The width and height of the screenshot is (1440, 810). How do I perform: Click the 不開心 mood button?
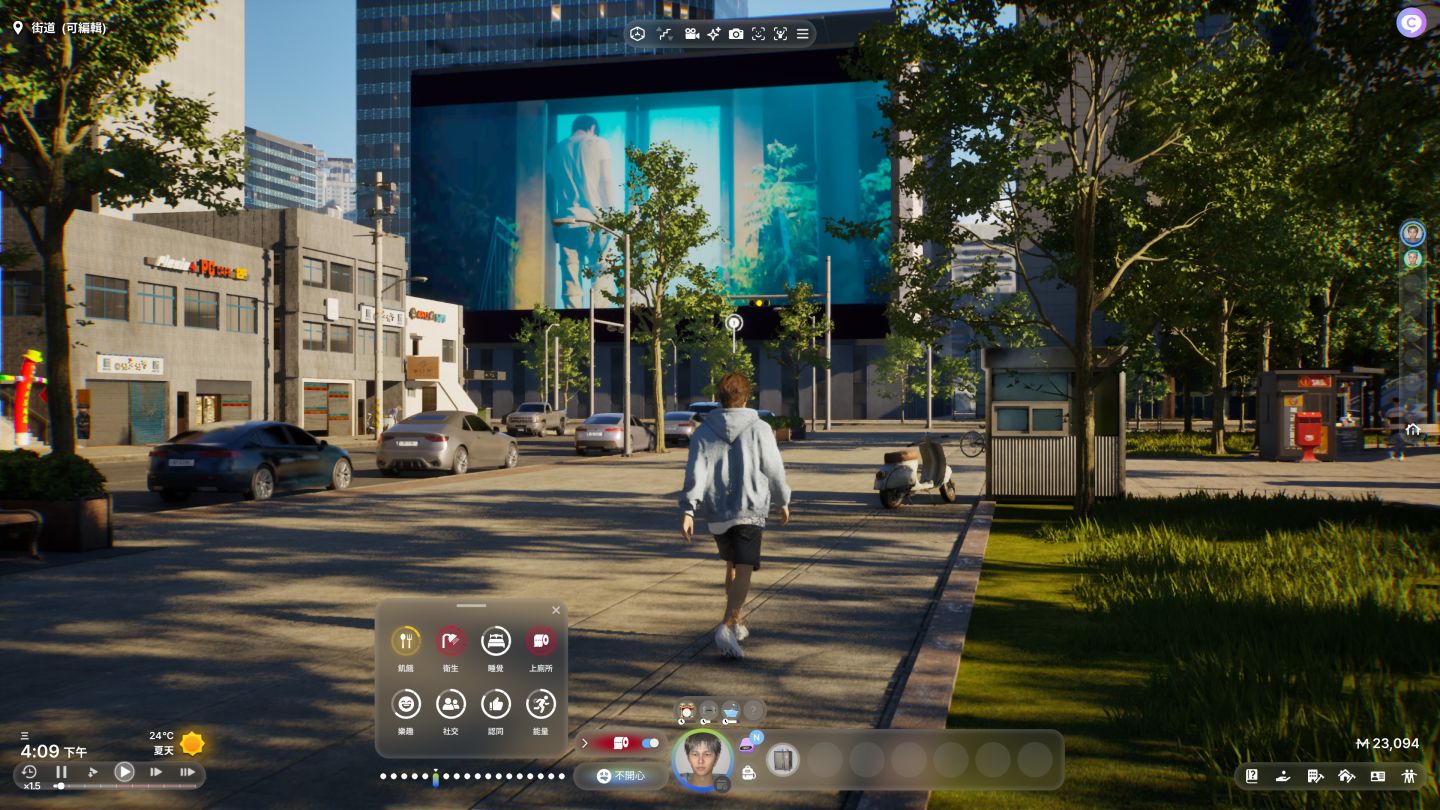tap(620, 776)
